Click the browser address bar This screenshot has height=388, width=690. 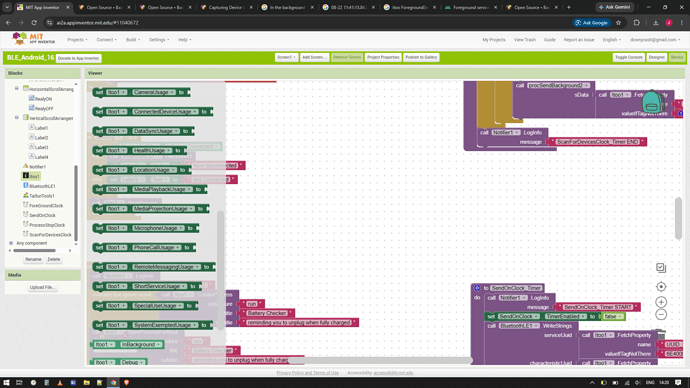(308, 22)
